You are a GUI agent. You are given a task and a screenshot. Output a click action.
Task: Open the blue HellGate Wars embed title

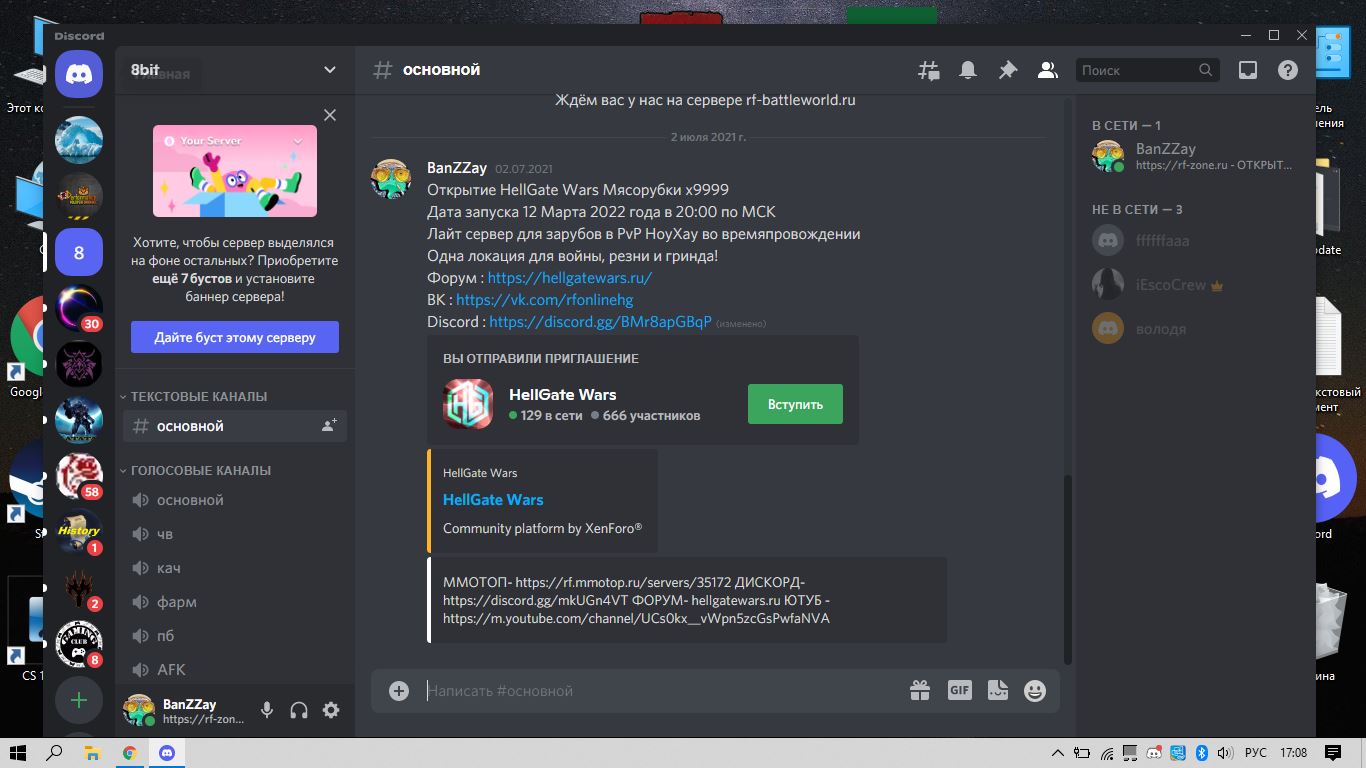coord(493,500)
